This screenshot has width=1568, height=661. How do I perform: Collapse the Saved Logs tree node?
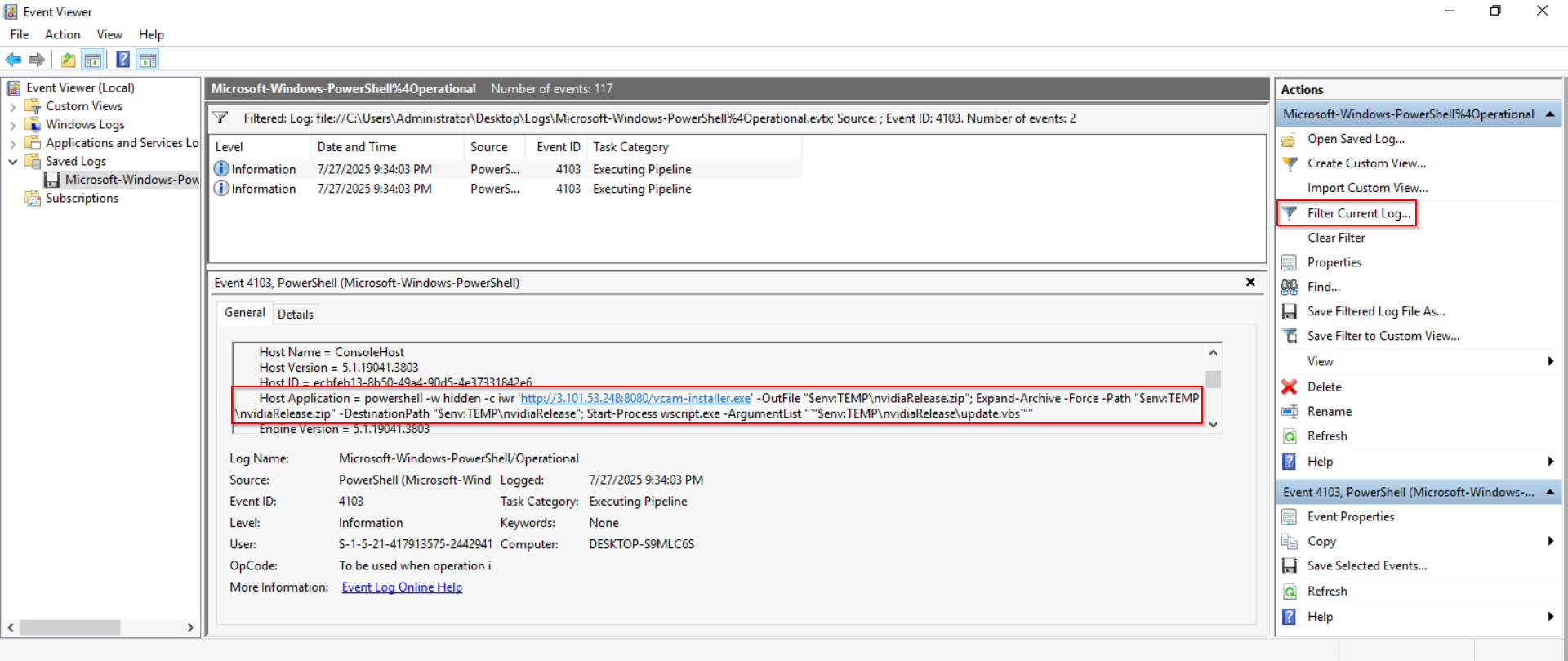[12, 162]
